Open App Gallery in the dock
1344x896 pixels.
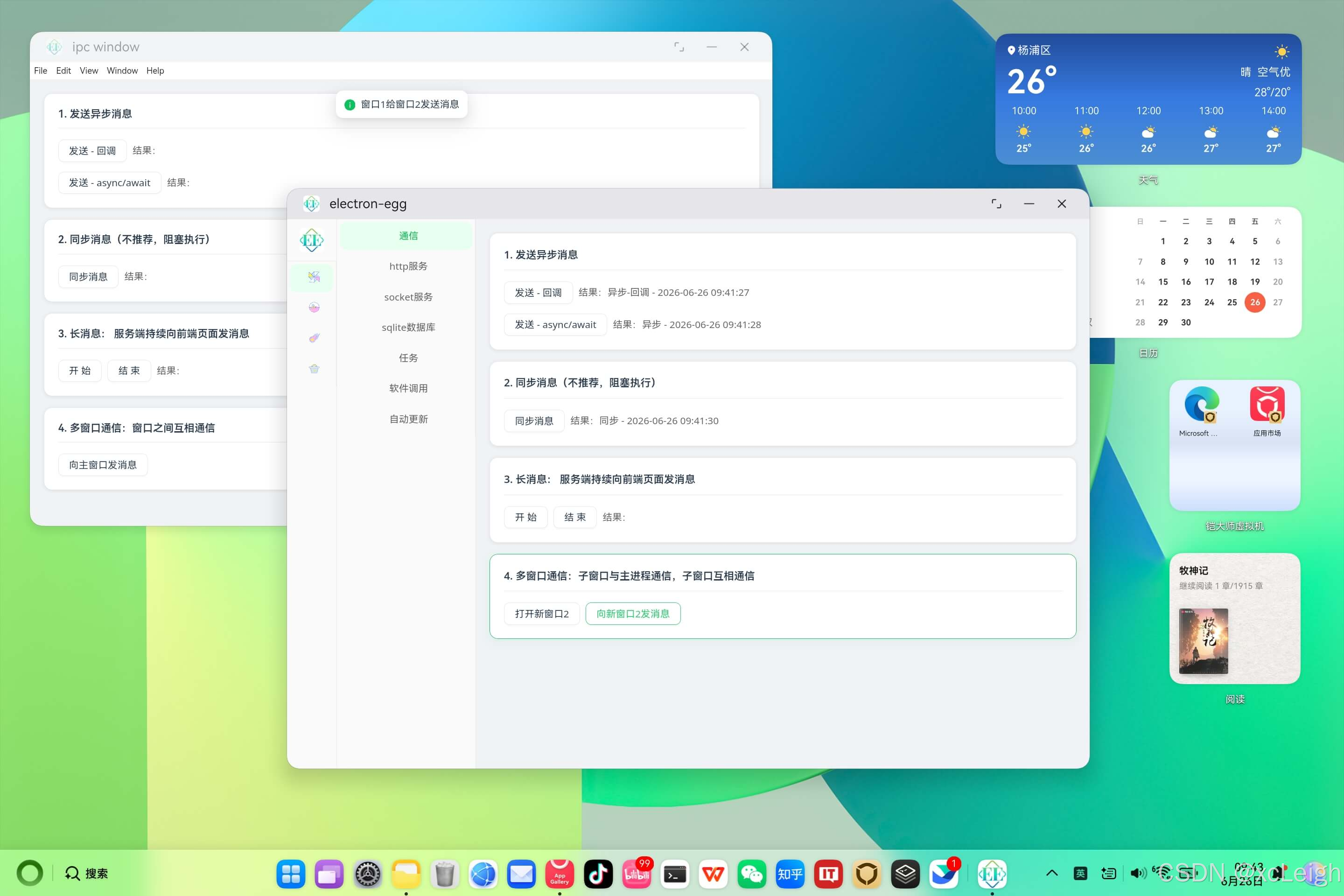click(560, 874)
